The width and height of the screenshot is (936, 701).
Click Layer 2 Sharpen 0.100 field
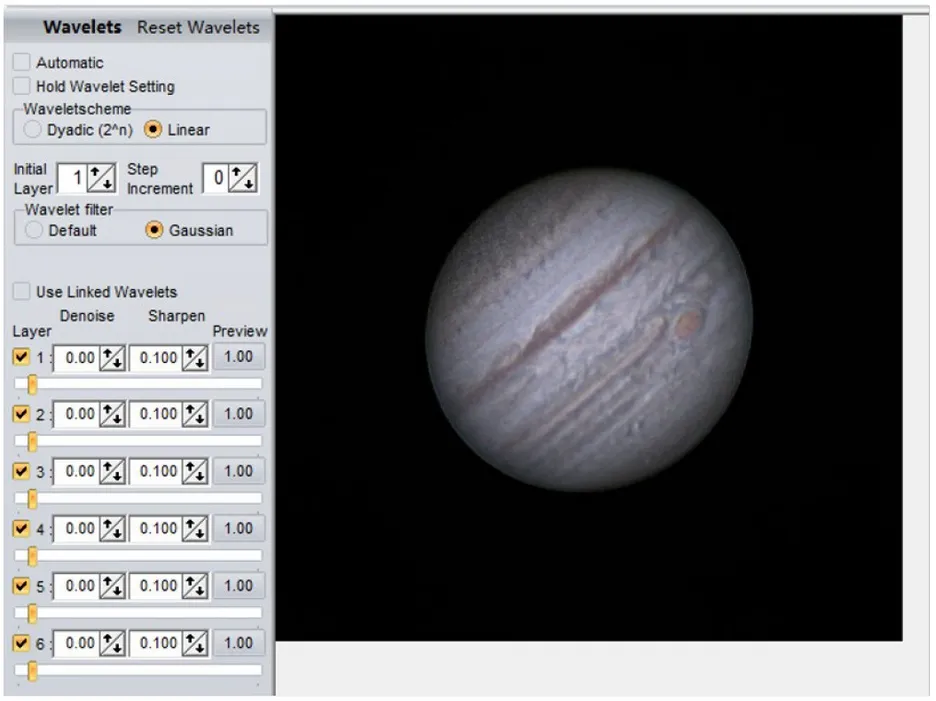tap(156, 414)
